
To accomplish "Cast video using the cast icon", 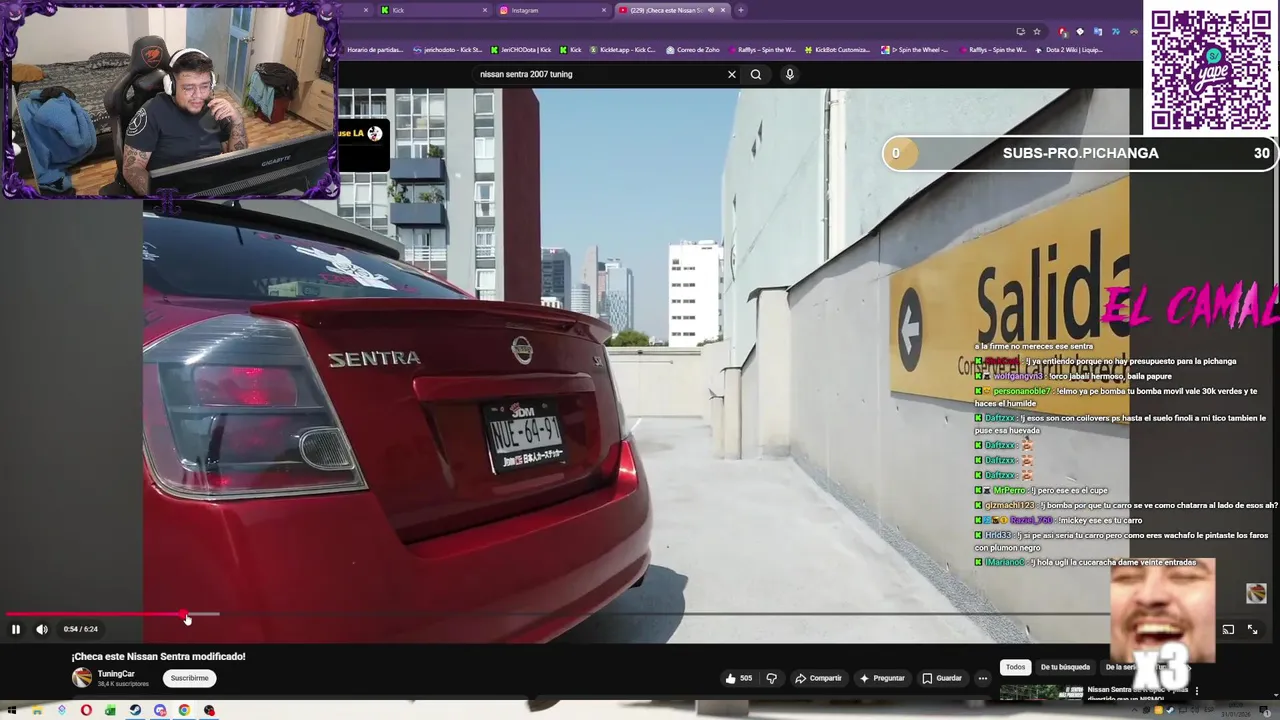I will (x=1228, y=629).
